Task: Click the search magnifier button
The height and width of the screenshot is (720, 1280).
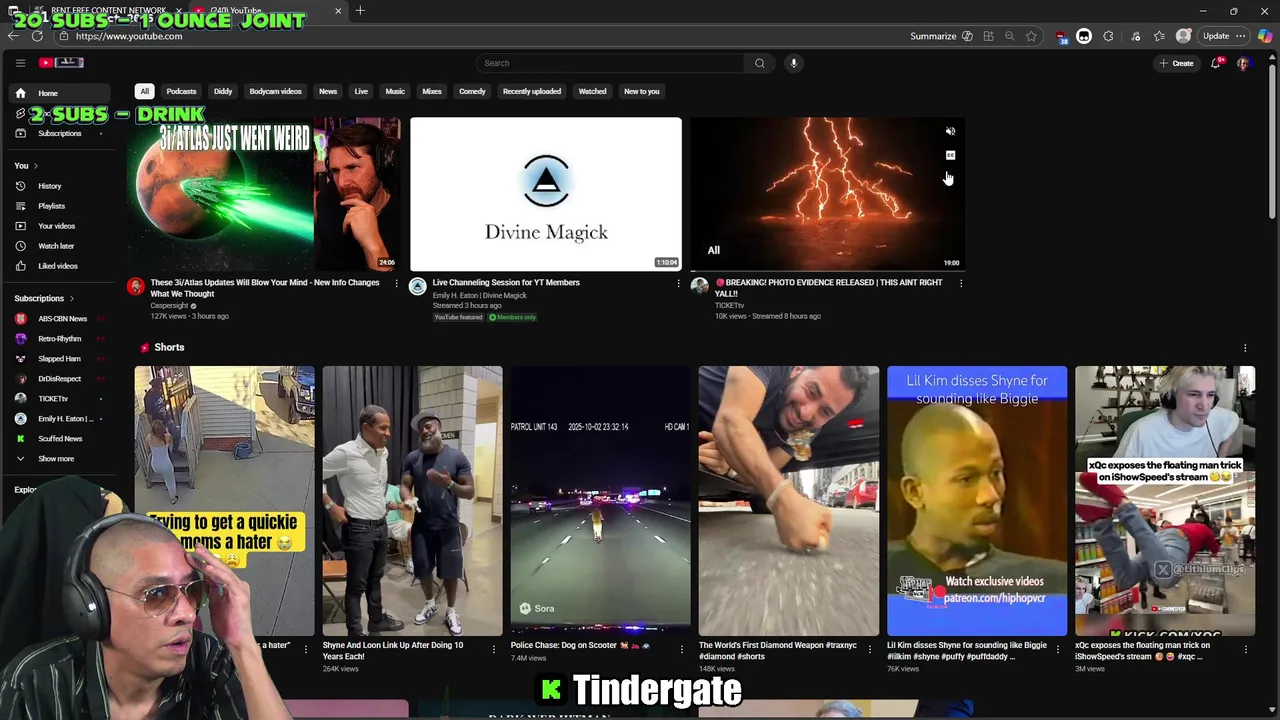Action: pyautogui.click(x=759, y=63)
